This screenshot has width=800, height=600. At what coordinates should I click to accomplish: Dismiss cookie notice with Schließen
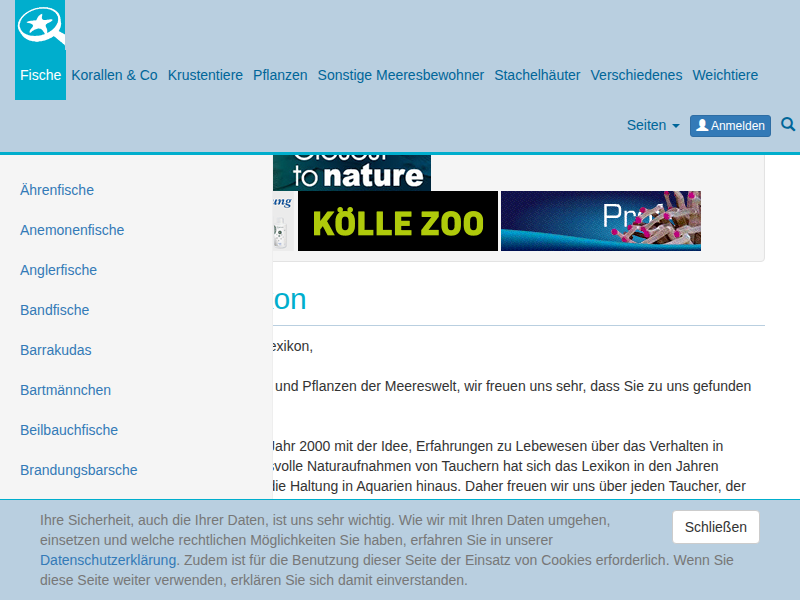[715, 527]
